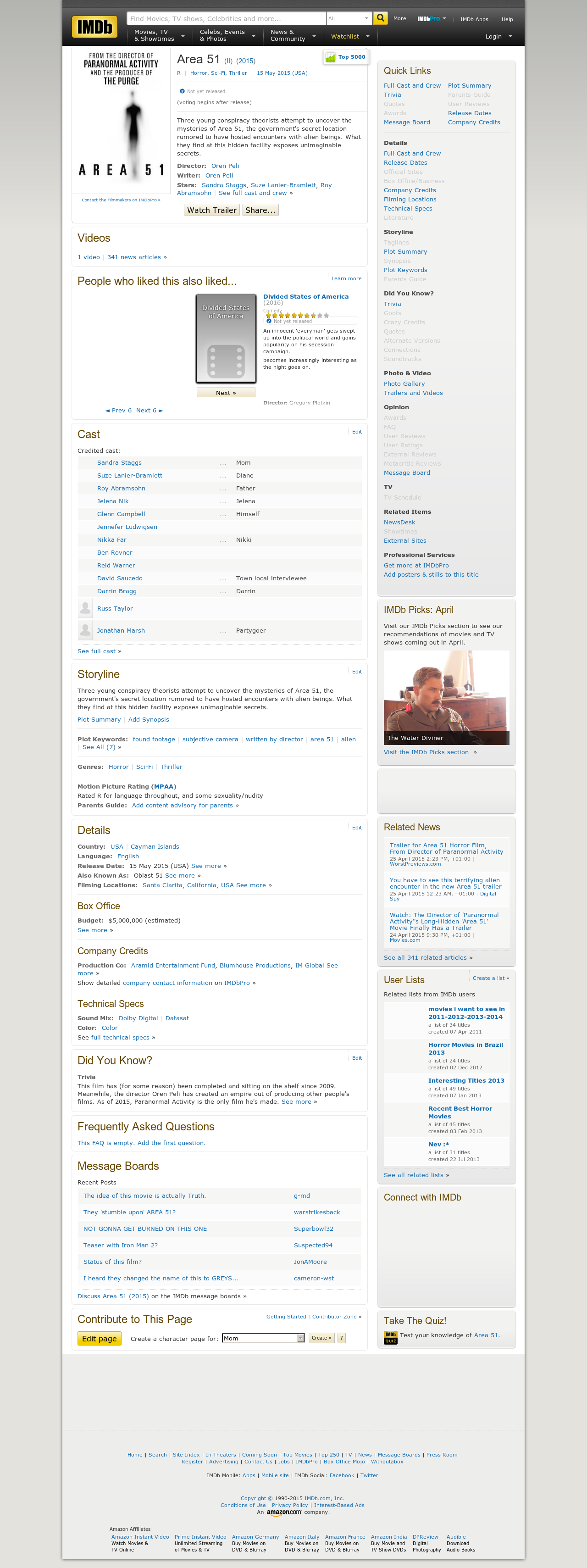
Task: Click the Cast section Edit link
Action: tap(357, 432)
